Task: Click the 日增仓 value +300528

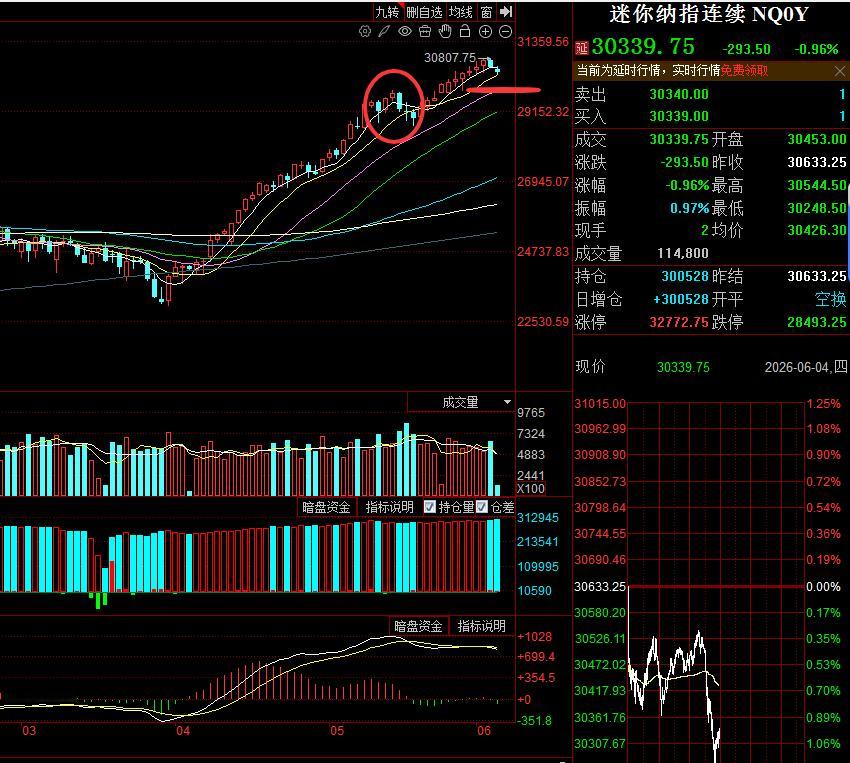Action: (x=681, y=299)
